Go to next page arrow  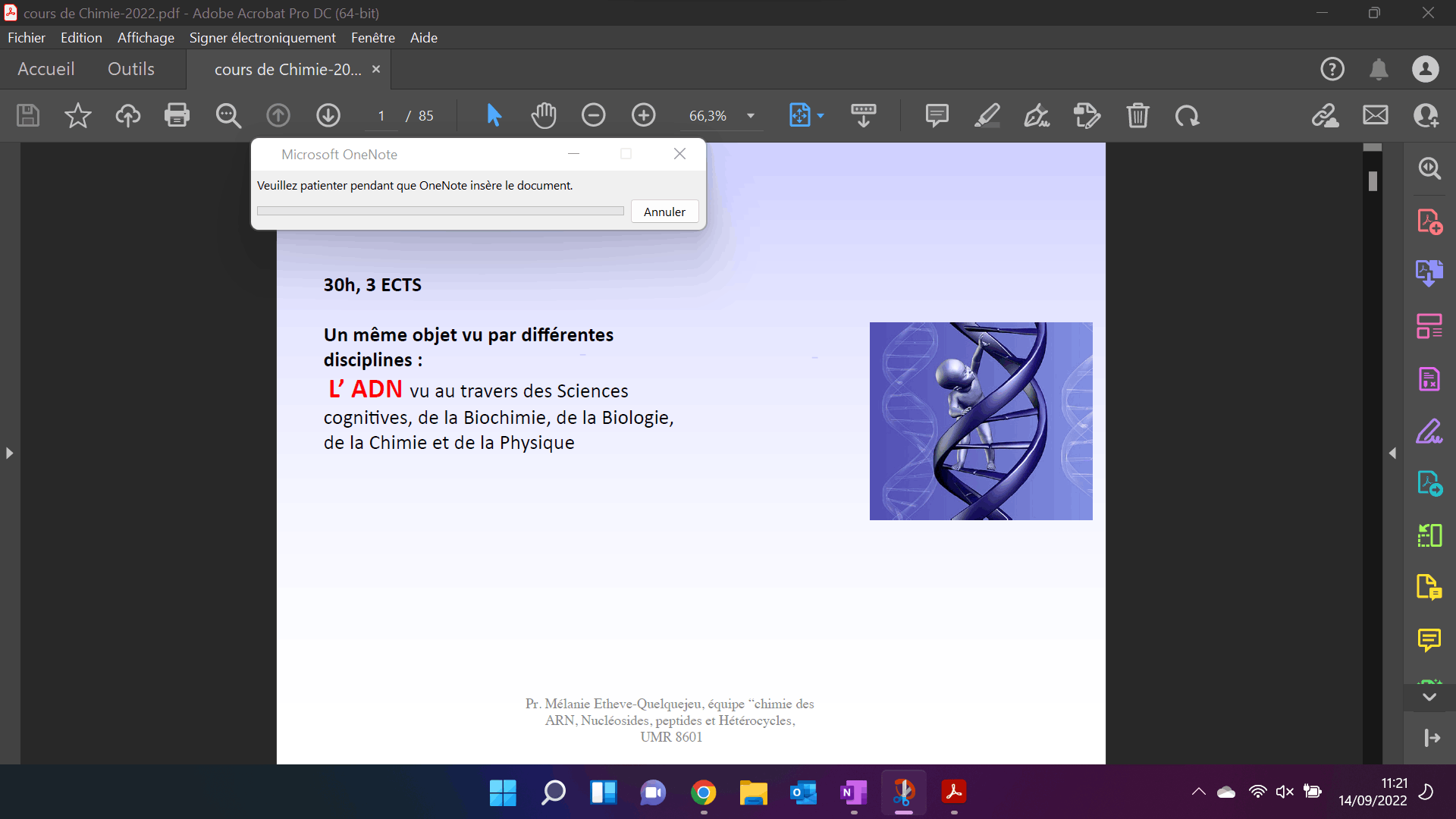point(328,115)
